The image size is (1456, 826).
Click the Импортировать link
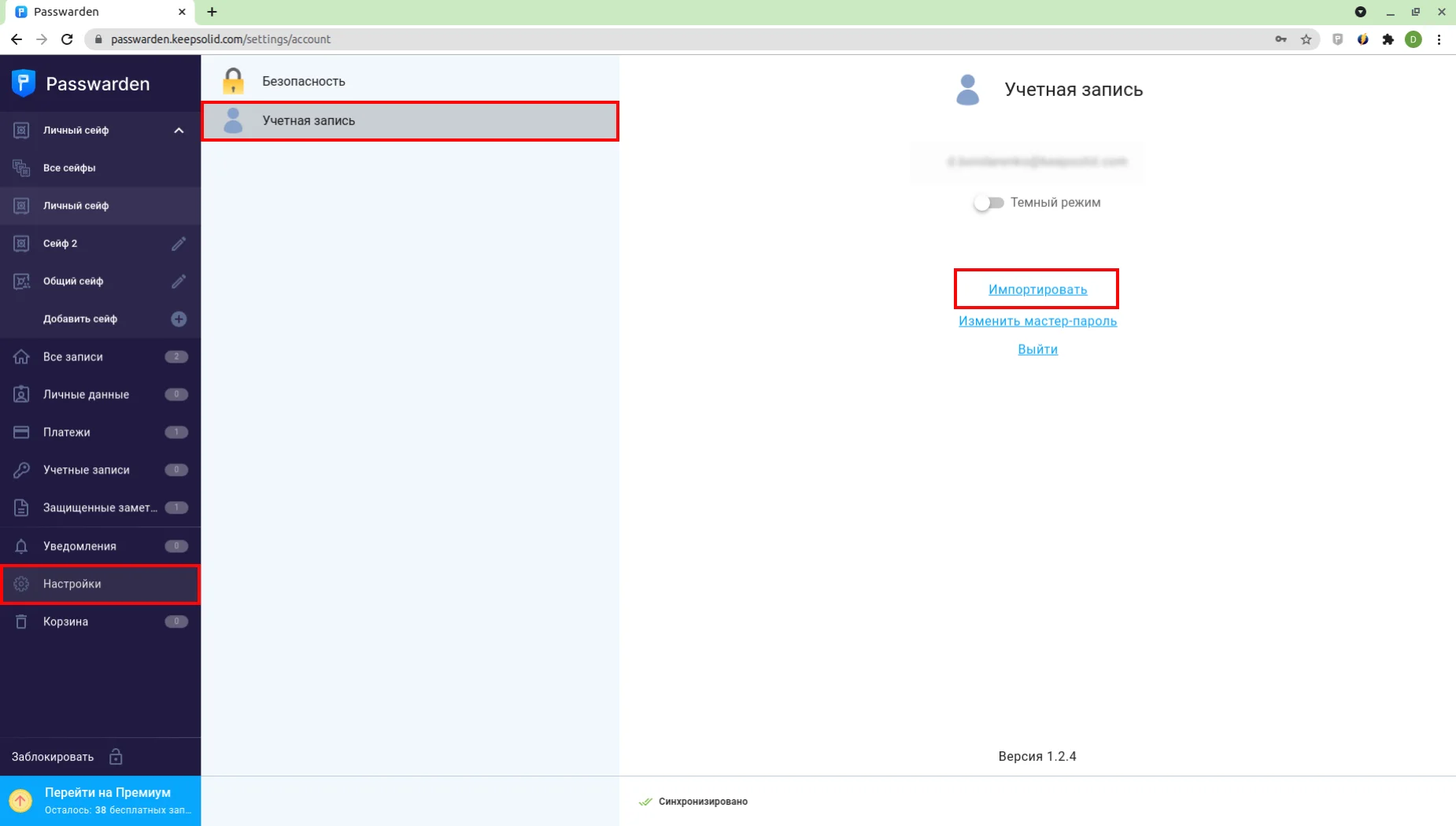tap(1037, 289)
